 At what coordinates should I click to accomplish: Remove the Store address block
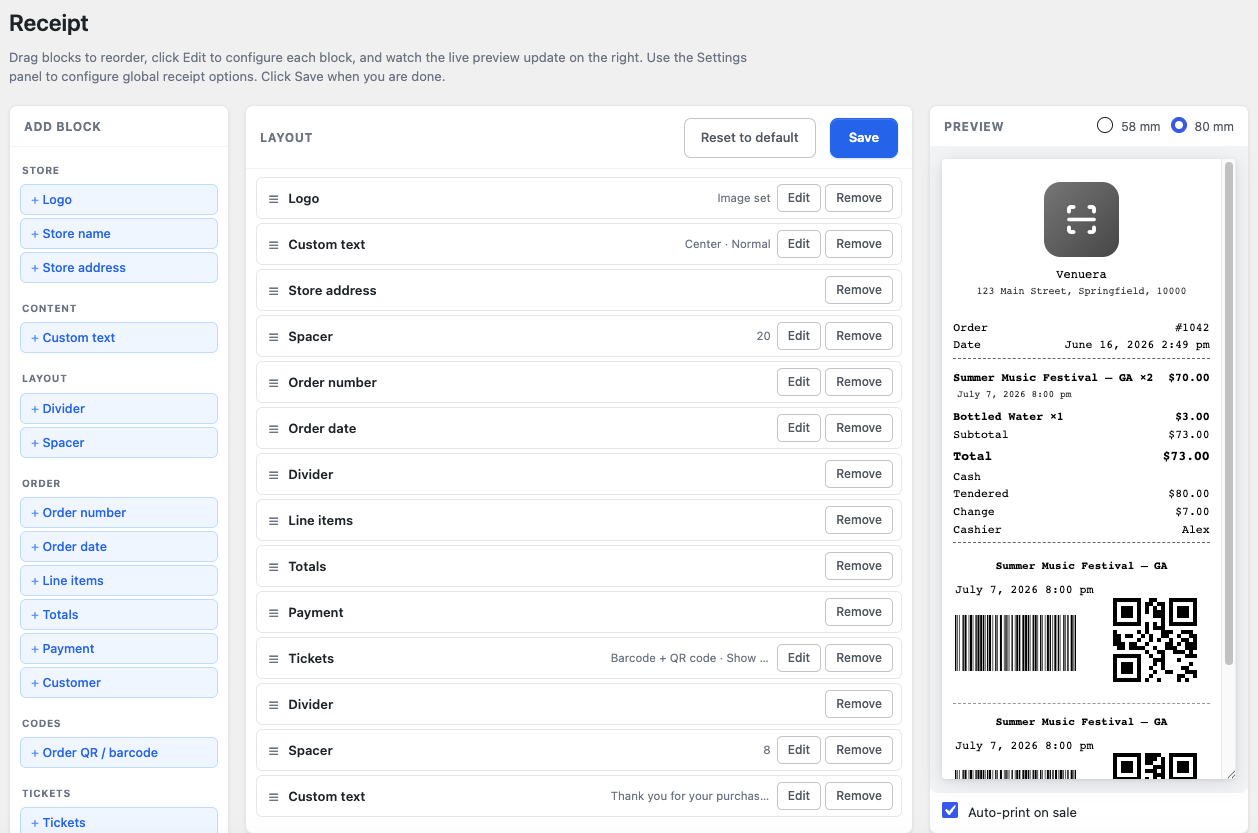coord(859,290)
